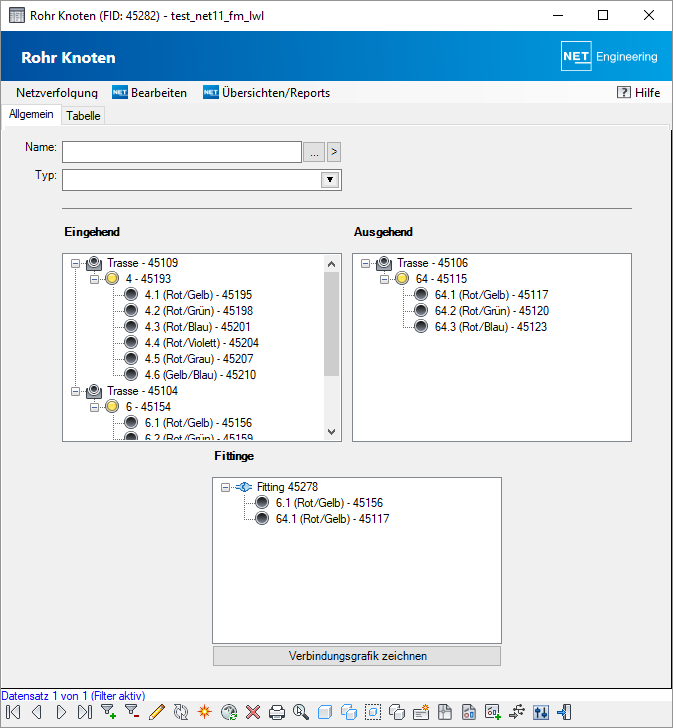673x728 pixels.
Task: Collapse the Fitting 45278 tree node
Action: (x=226, y=487)
